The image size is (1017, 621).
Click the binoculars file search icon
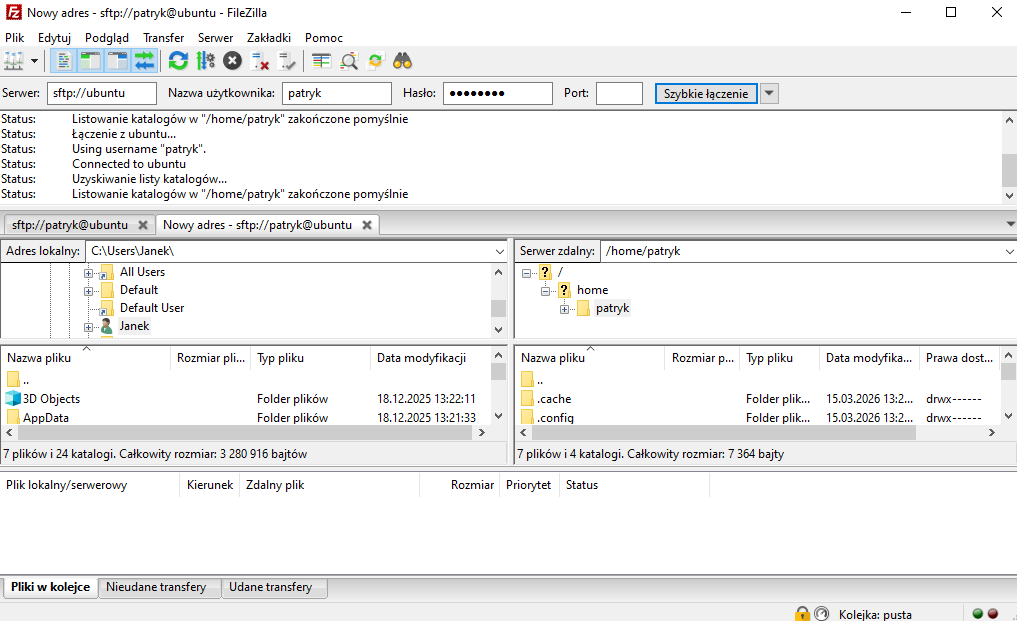pyautogui.click(x=403, y=61)
